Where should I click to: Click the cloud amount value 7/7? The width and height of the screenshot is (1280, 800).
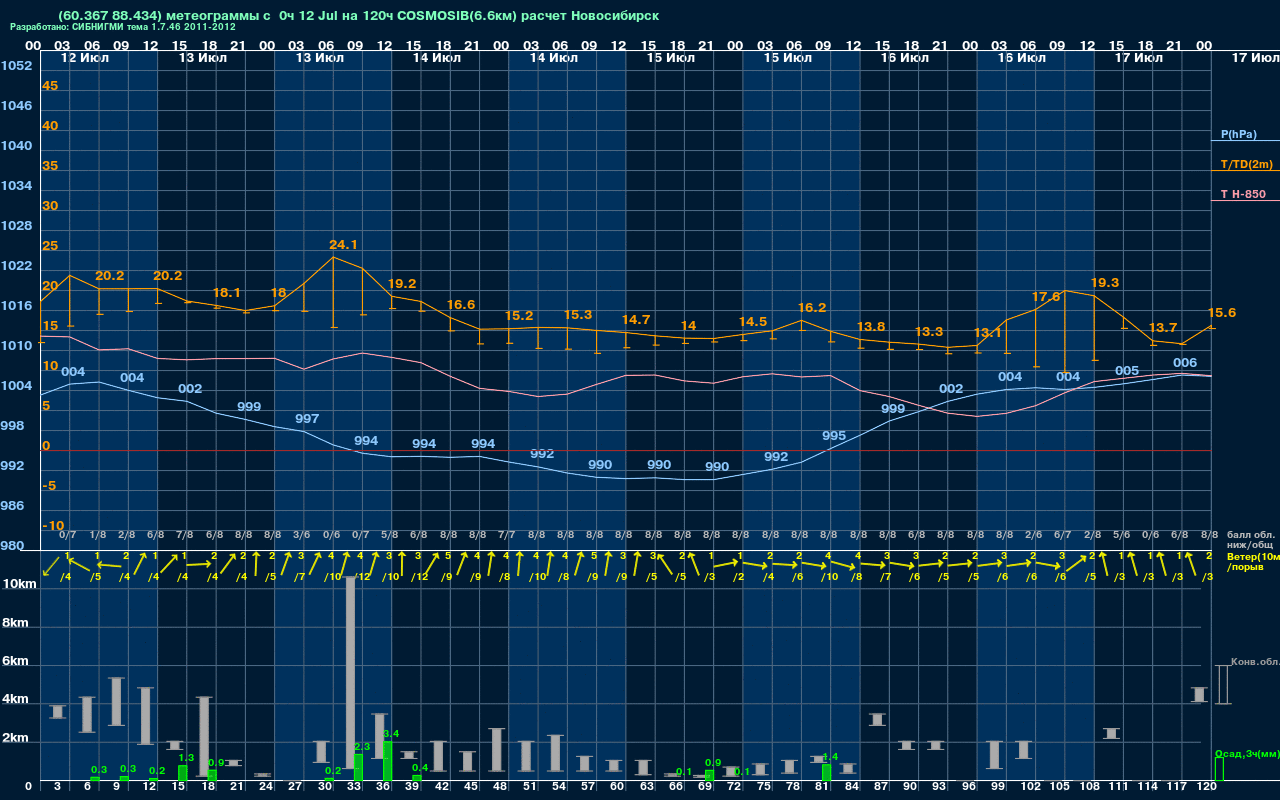pyautogui.click(x=507, y=535)
